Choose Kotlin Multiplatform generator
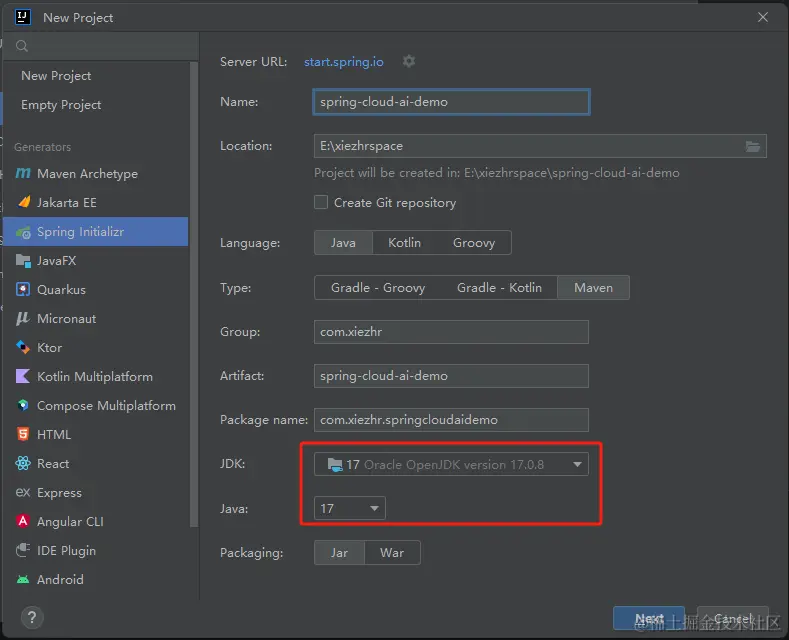Screen dimensions: 789x640 (x=95, y=377)
